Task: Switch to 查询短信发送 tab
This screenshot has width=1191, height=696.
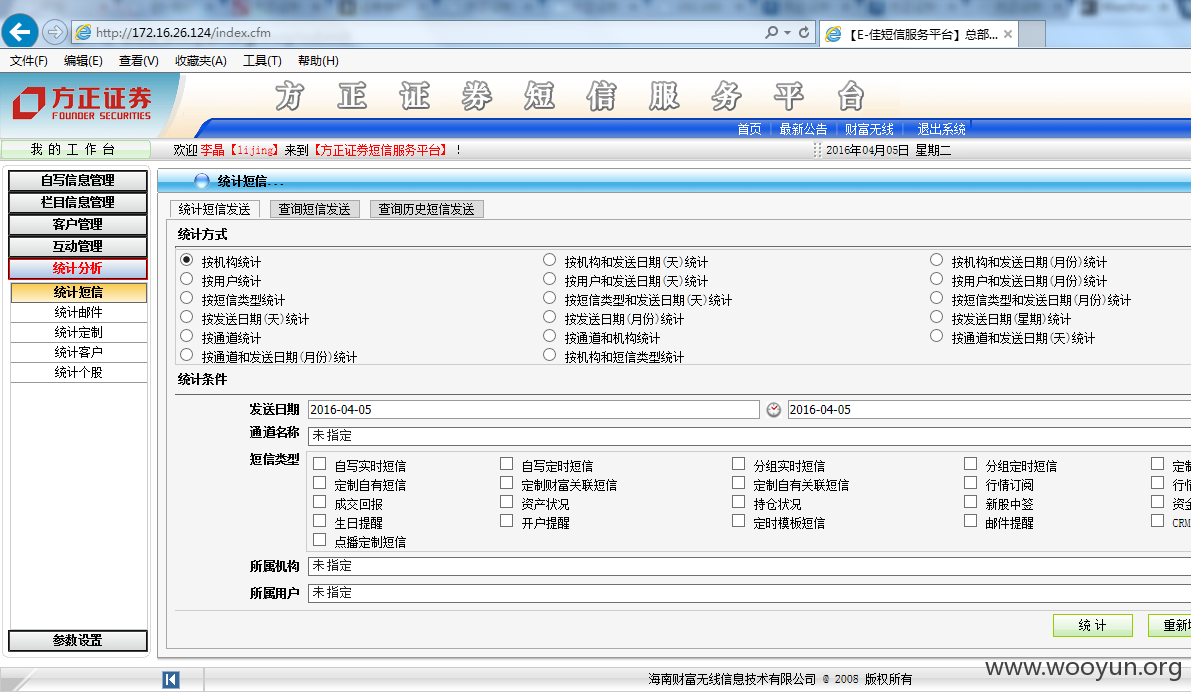Action: [314, 210]
